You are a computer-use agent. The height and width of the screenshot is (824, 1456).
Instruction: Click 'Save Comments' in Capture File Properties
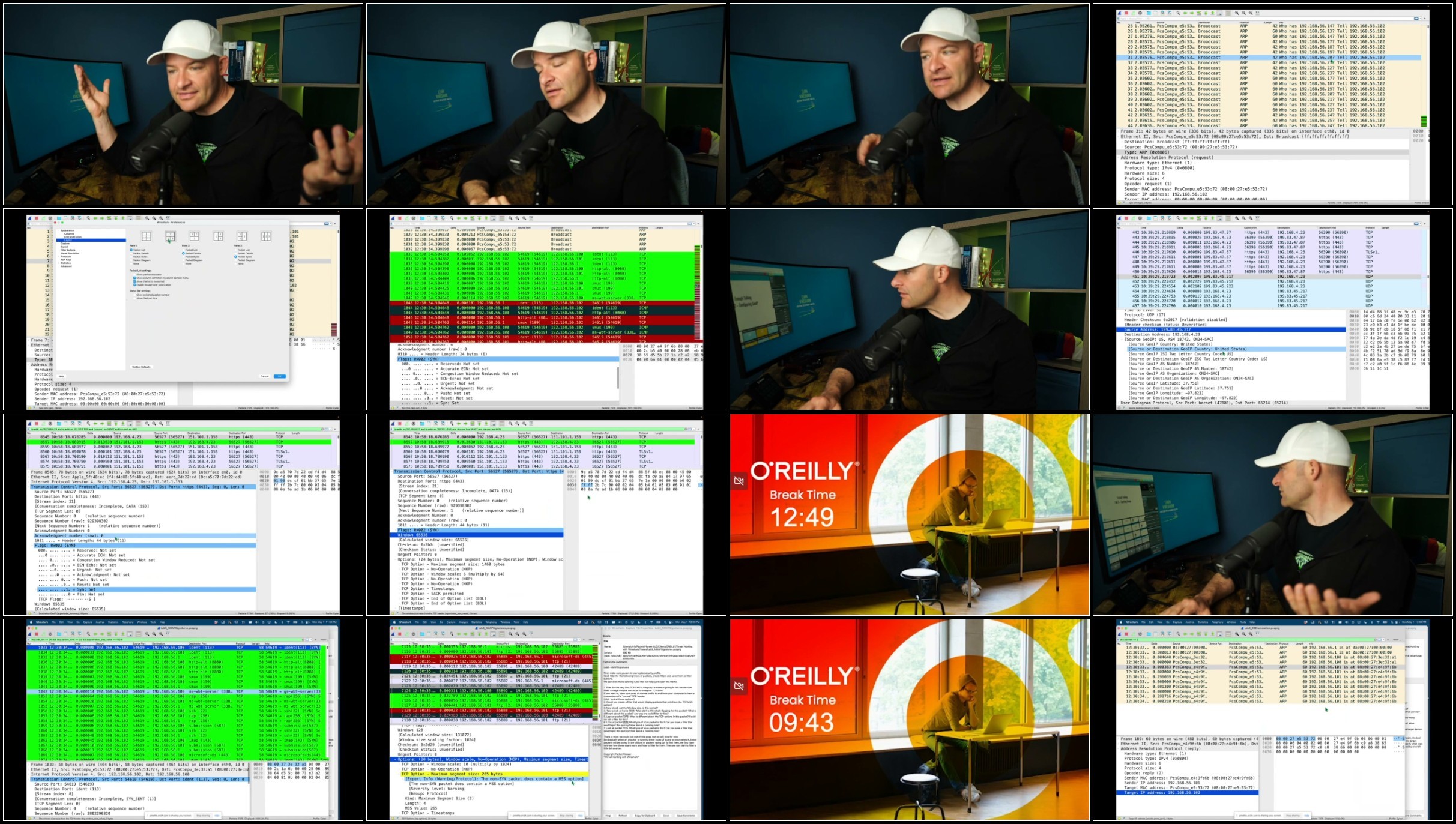686,816
